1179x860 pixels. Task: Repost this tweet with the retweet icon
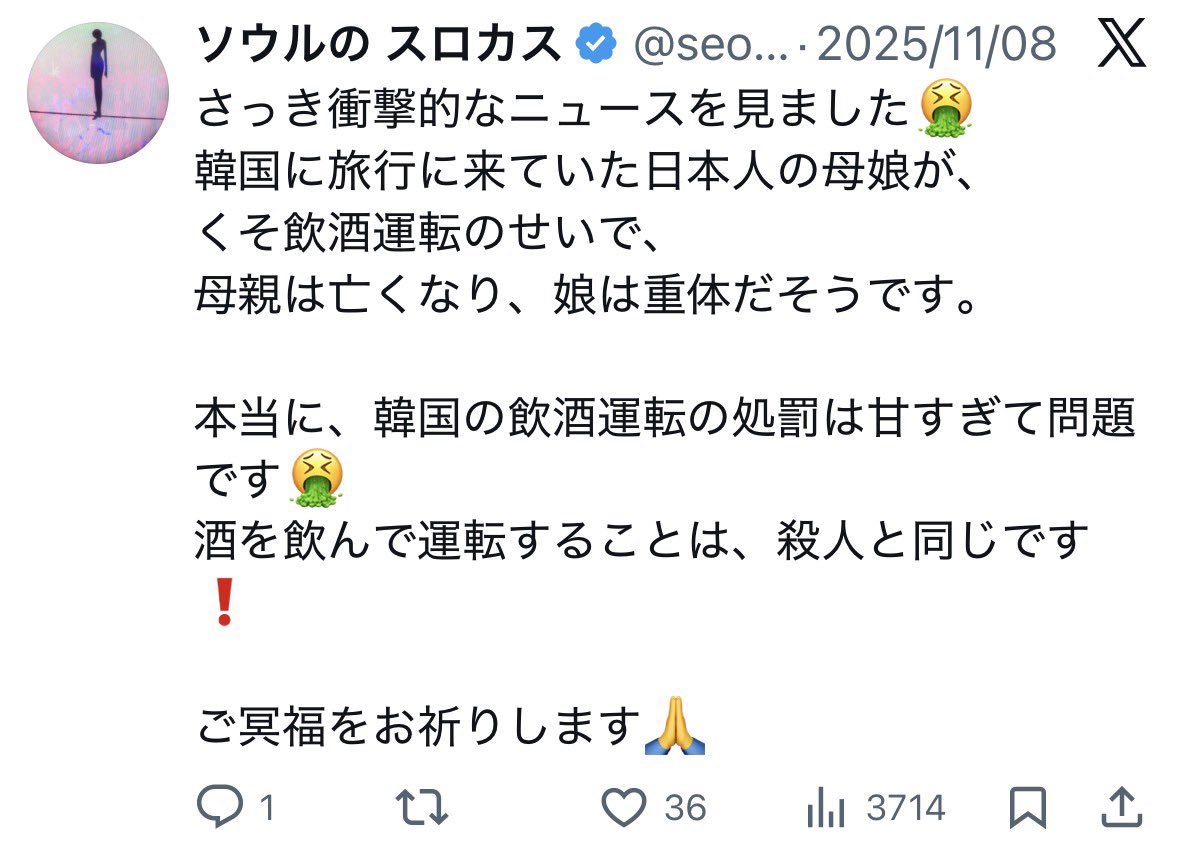422,807
